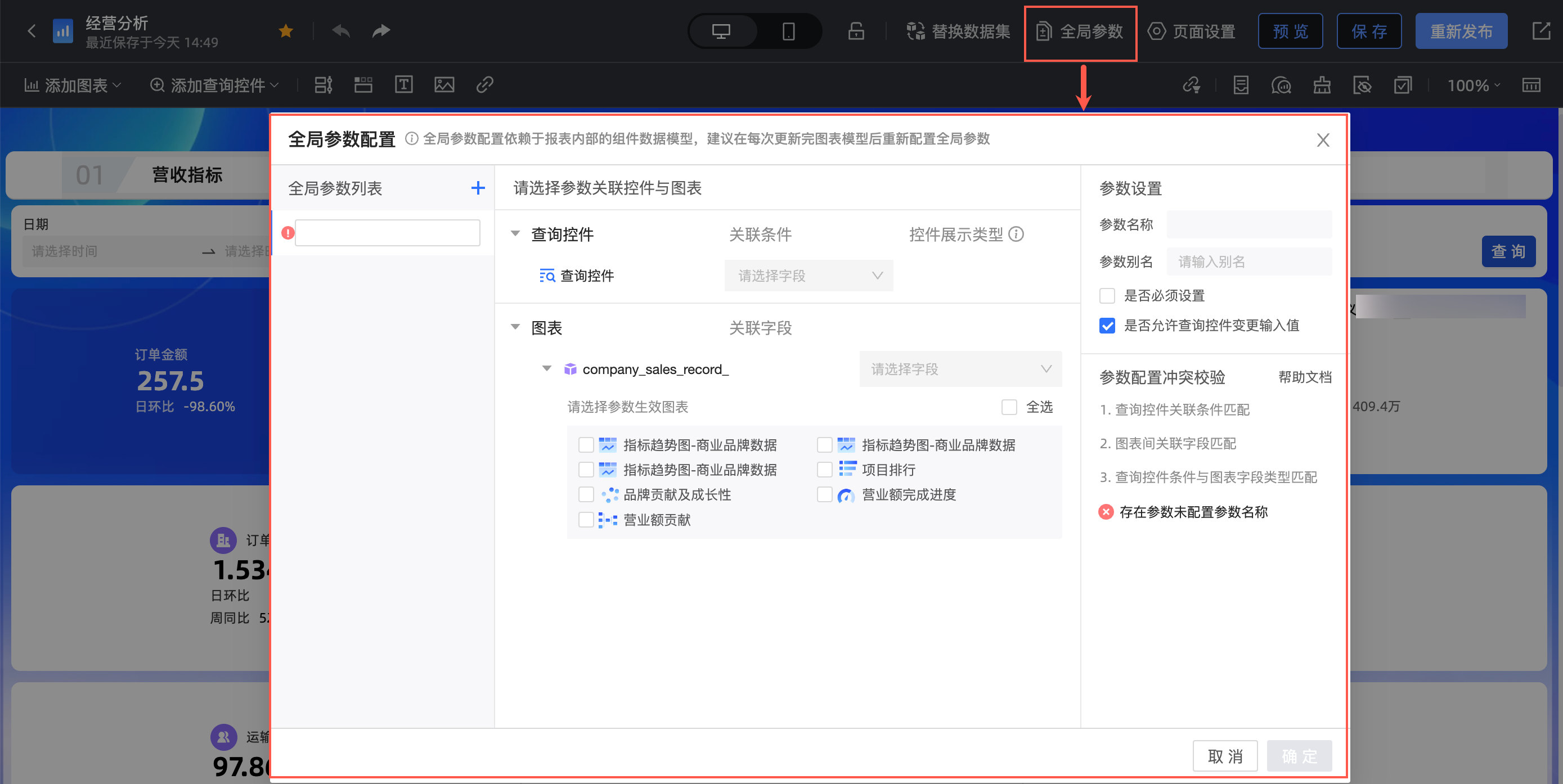1563x784 pixels.
Task: Open the 查询控件 field selection dropdown
Action: point(808,276)
